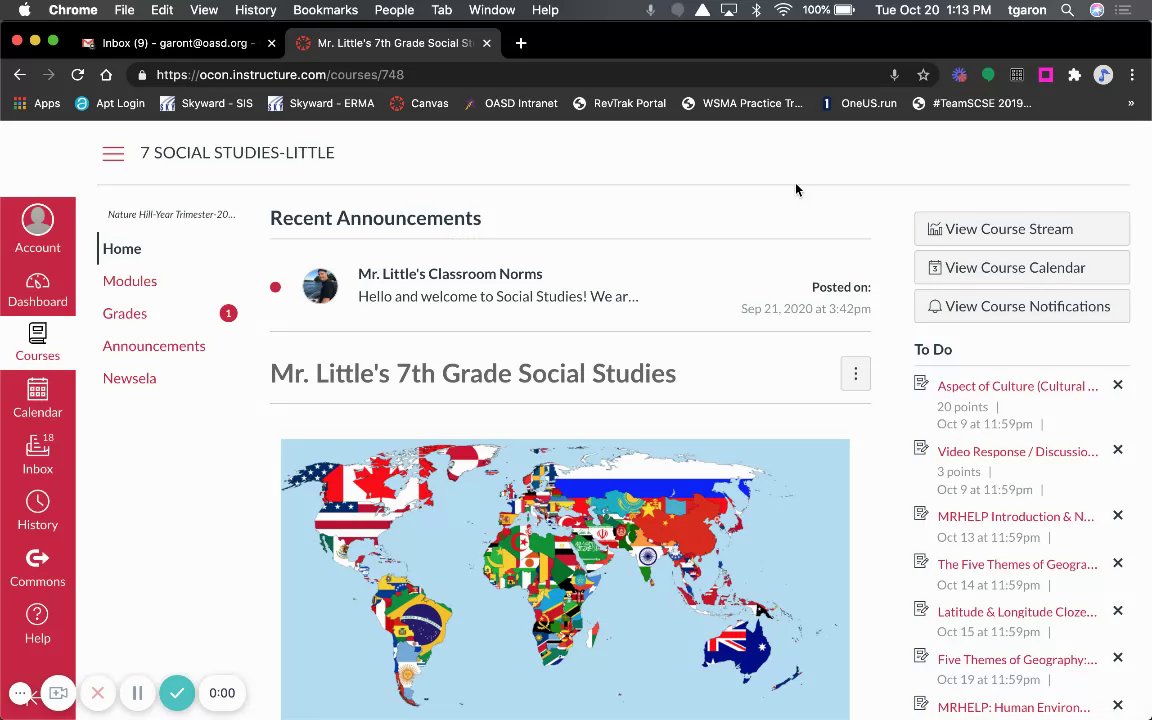The width and height of the screenshot is (1152, 720).
Task: Pause the screen recording
Action: pos(137,693)
